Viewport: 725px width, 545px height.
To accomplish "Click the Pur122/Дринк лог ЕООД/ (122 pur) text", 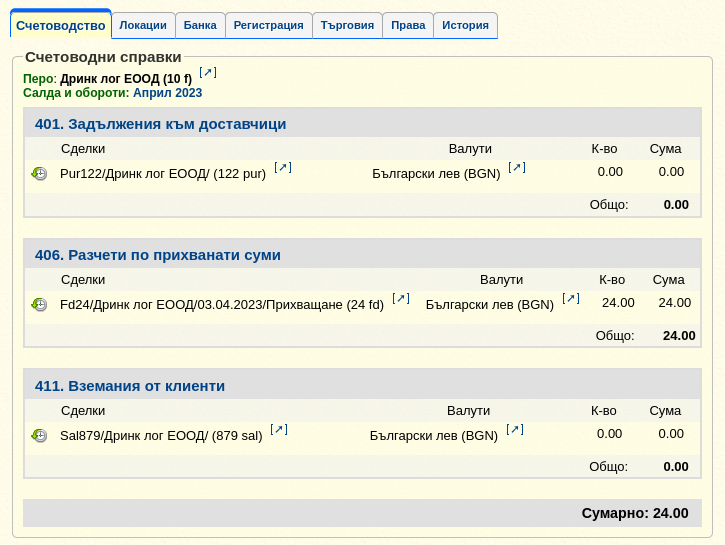I will [x=163, y=174].
